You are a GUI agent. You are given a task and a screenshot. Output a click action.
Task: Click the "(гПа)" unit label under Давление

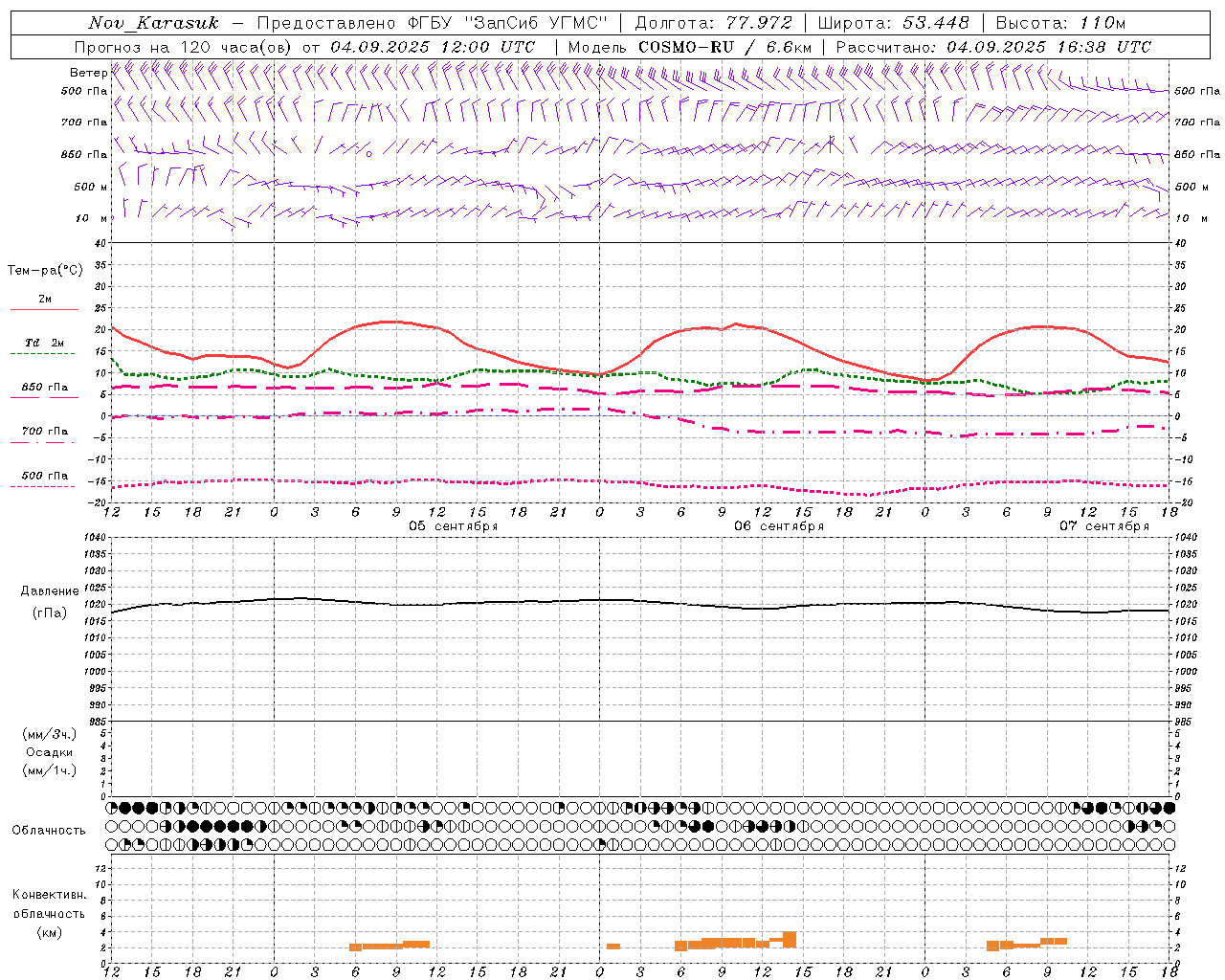tap(50, 613)
